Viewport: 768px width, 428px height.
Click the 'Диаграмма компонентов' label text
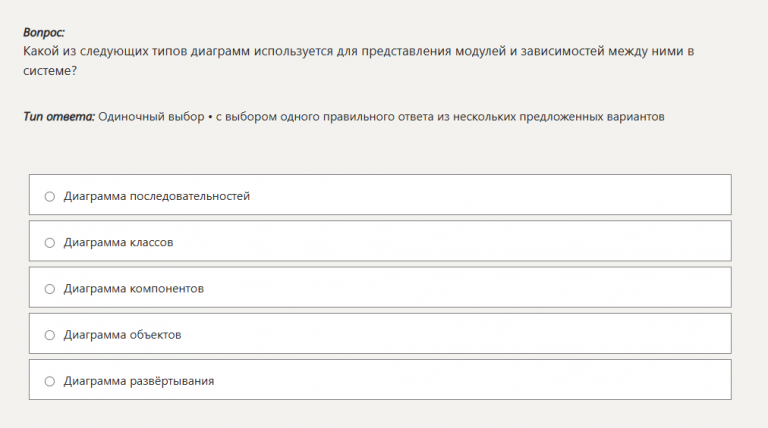point(133,289)
